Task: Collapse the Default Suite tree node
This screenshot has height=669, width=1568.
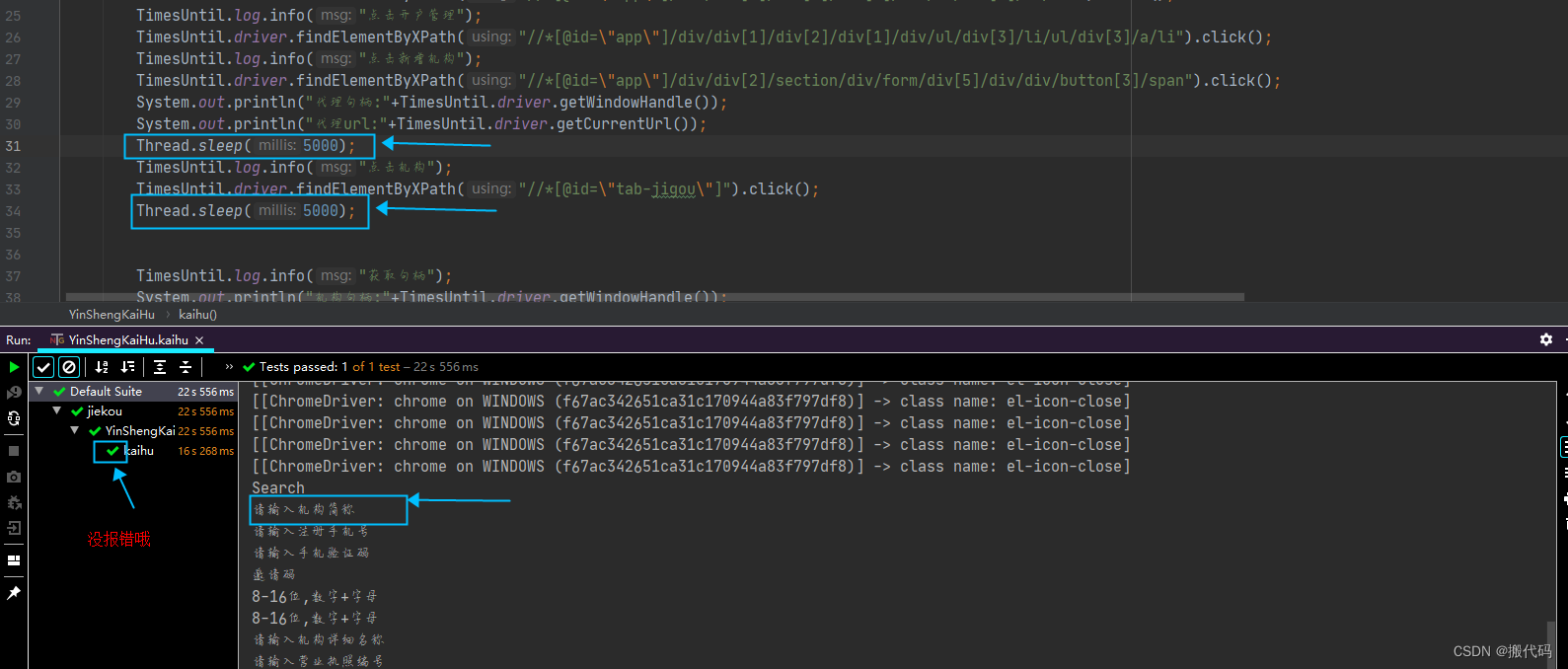Action: [x=39, y=392]
